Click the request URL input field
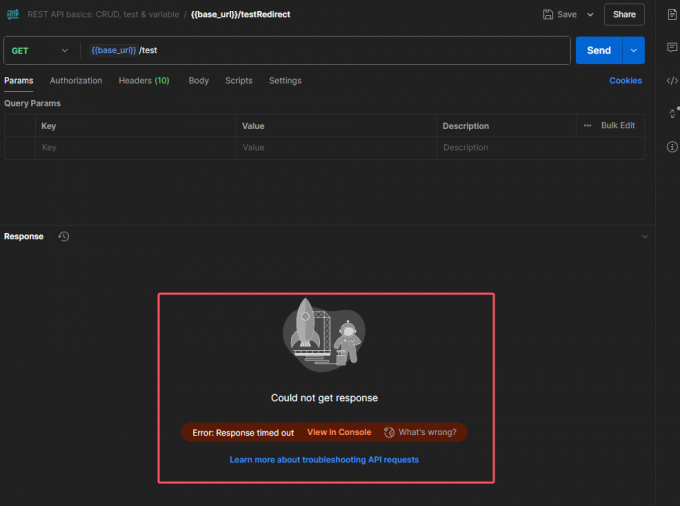The height and width of the screenshot is (506, 680). click(x=325, y=50)
